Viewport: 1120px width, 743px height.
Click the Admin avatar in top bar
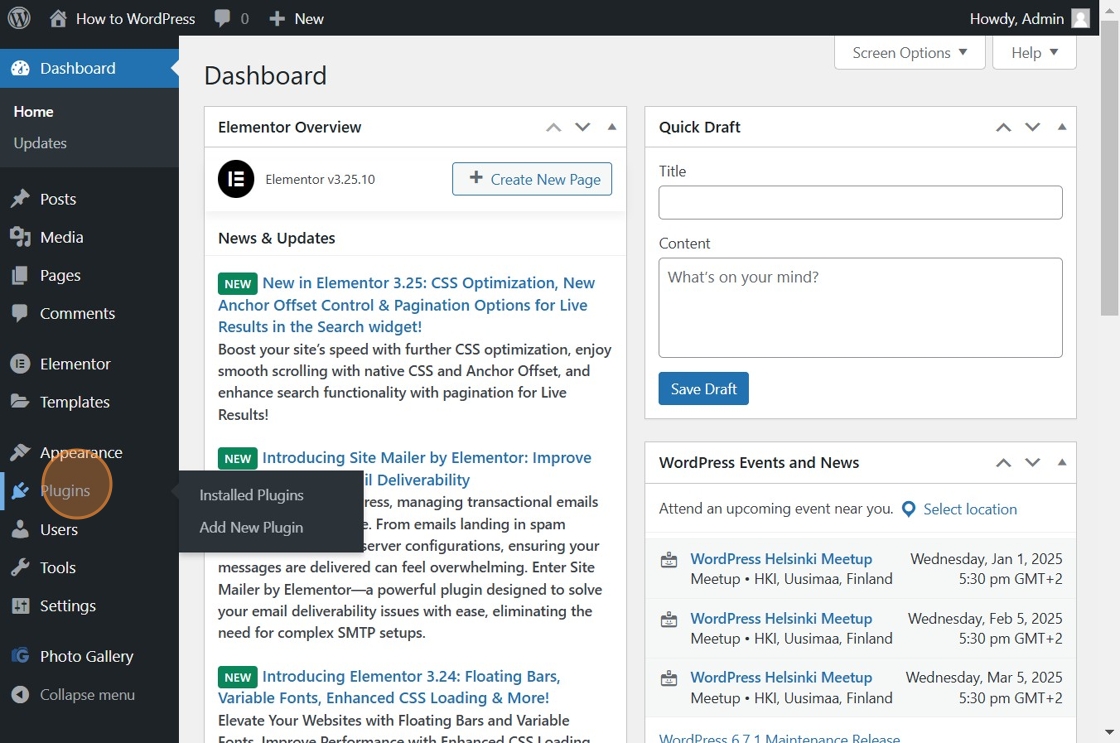[1081, 19]
